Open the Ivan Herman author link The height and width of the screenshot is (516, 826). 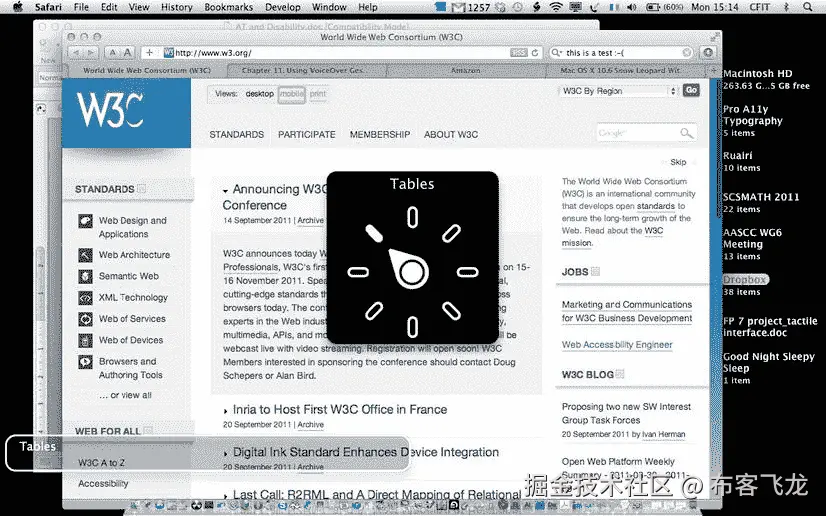coord(664,434)
